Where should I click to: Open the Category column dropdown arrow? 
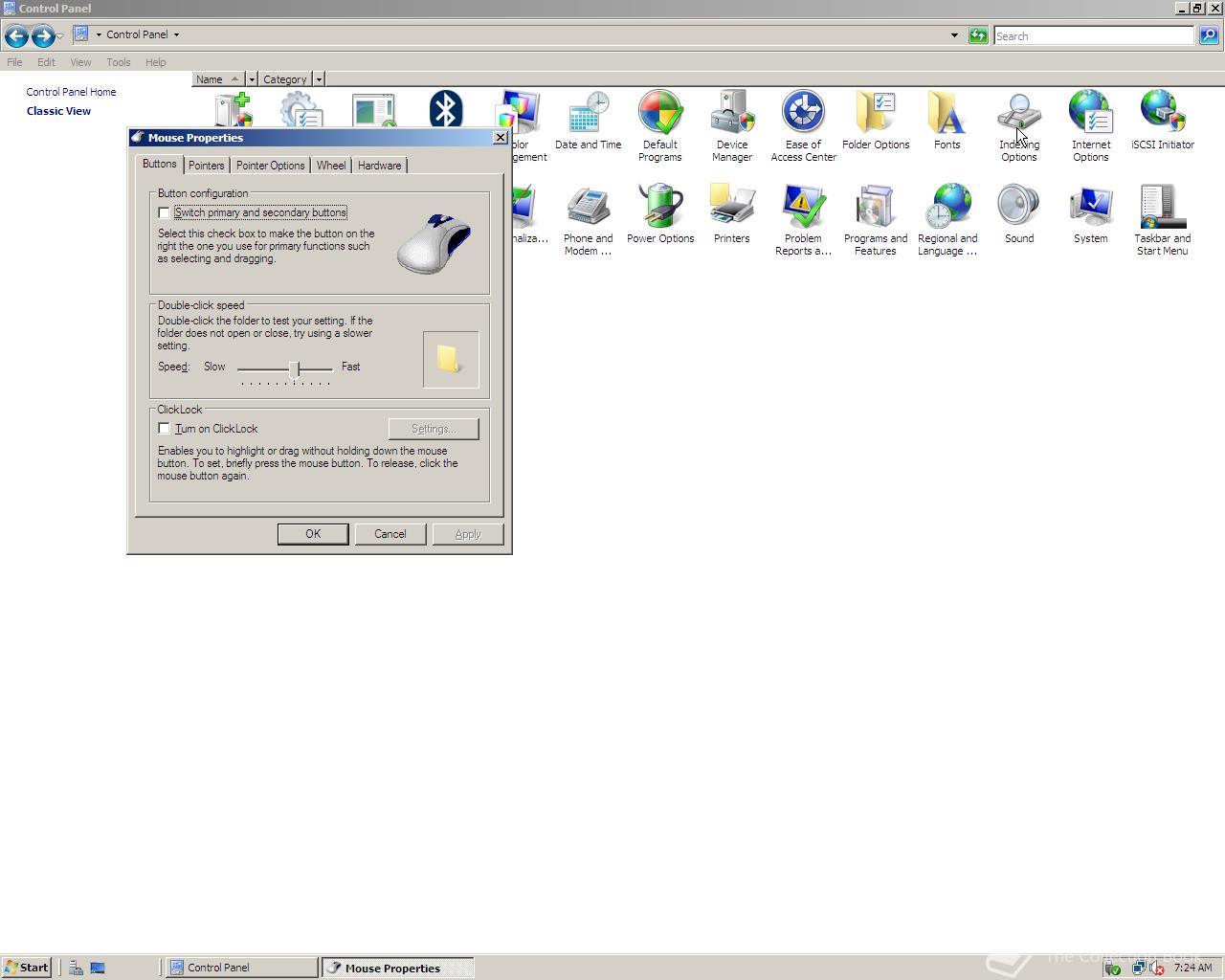click(x=319, y=79)
